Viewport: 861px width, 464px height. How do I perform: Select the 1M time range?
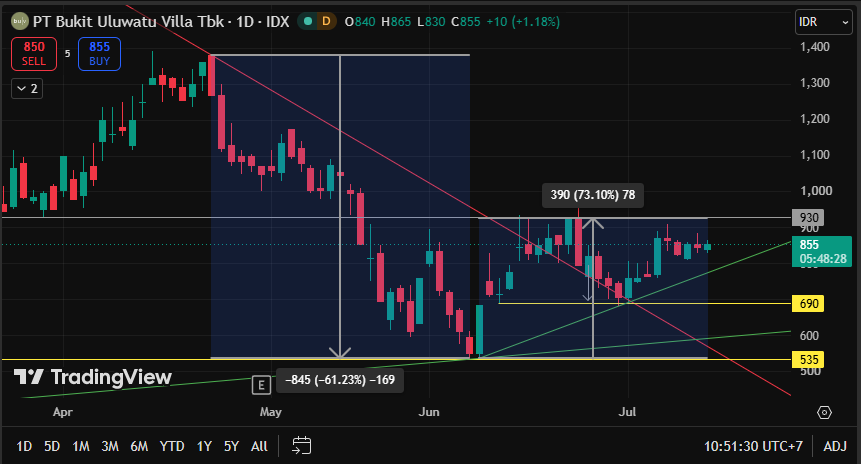click(81, 446)
